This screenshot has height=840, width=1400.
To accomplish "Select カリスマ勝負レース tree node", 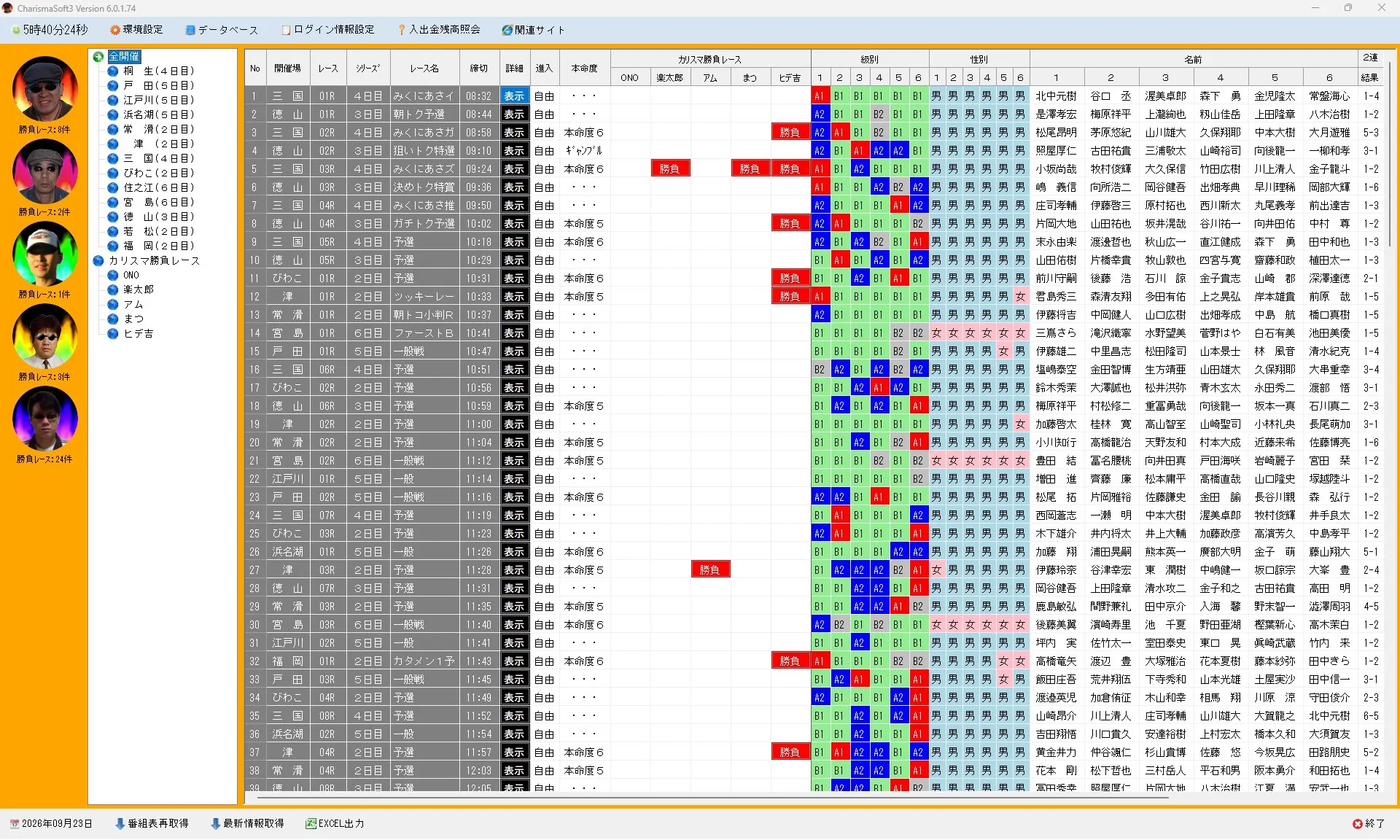I will pos(154,260).
